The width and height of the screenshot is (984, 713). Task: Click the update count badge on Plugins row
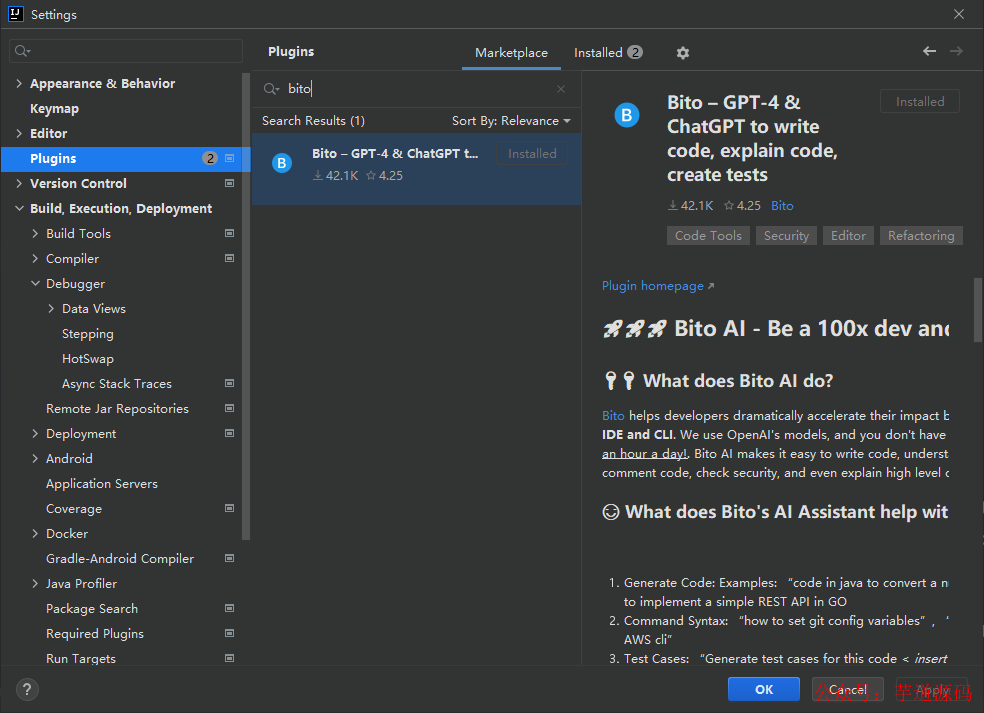tap(210, 158)
